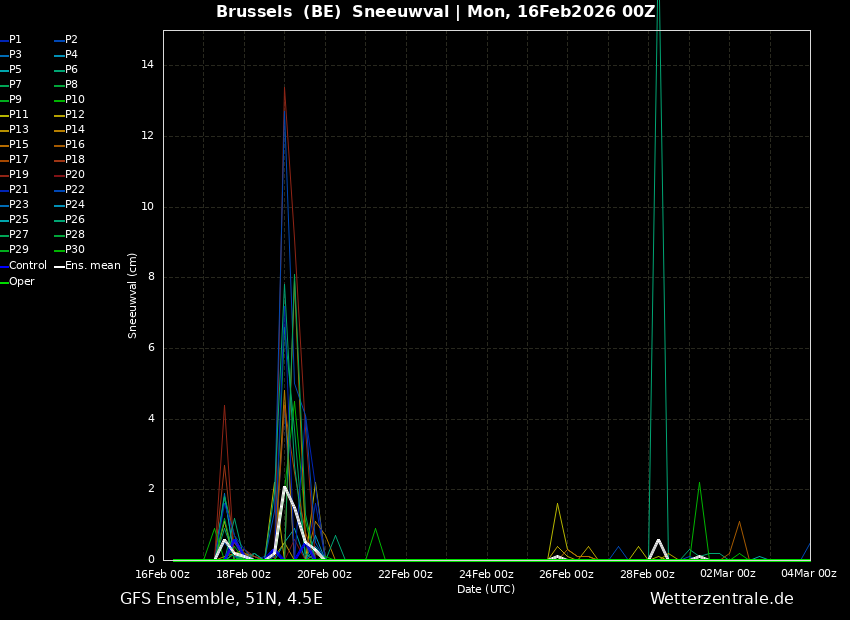Toggle the Oper run legend entry

point(21,282)
